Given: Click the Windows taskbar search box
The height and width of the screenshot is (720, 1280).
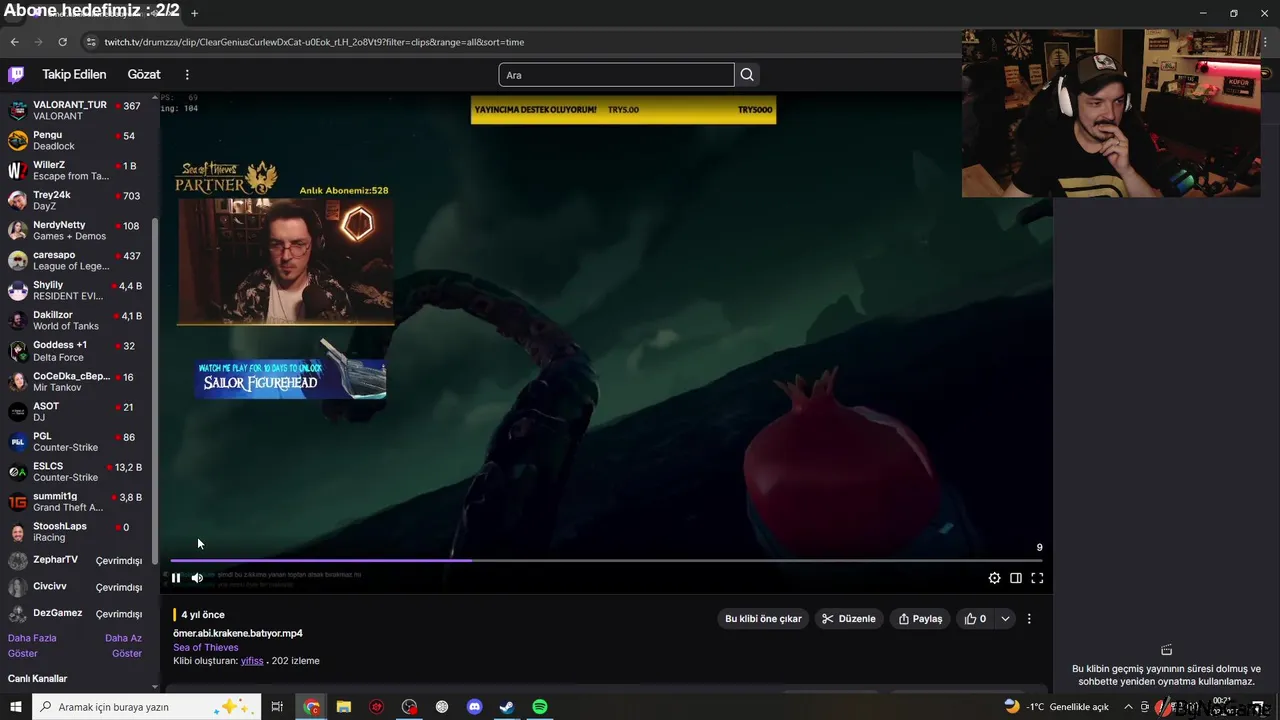Looking at the screenshot, I should pos(146,707).
